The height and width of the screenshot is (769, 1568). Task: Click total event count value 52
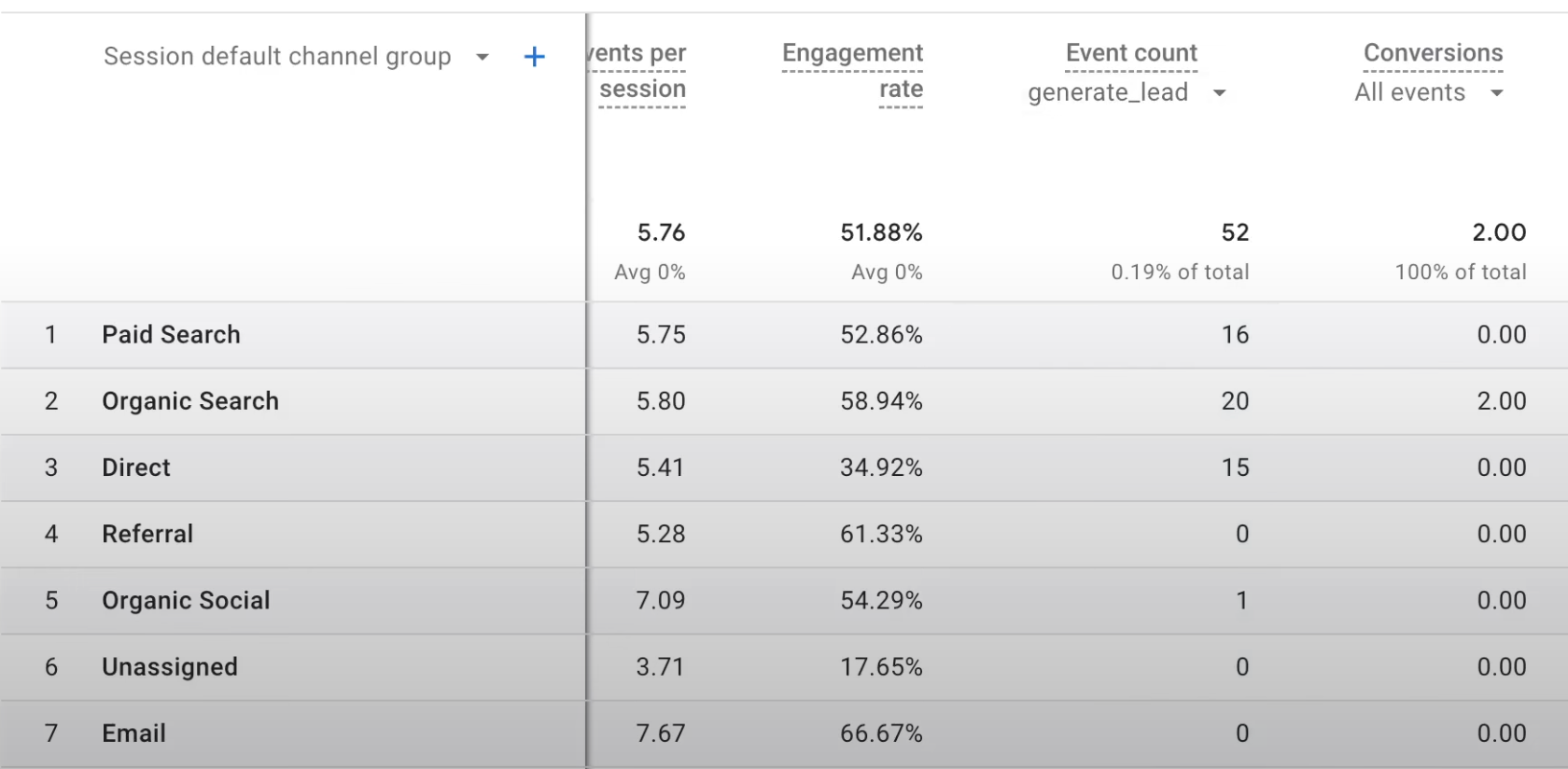1235,232
